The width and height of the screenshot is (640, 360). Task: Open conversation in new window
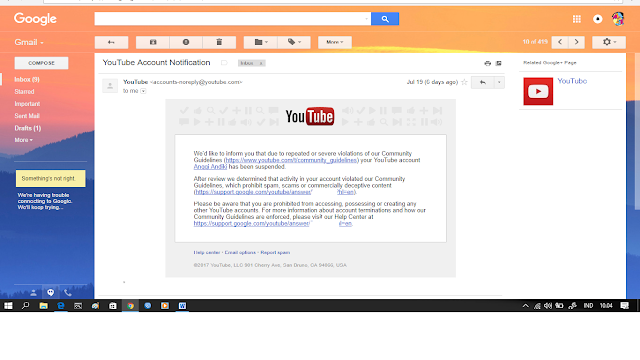[x=498, y=63]
